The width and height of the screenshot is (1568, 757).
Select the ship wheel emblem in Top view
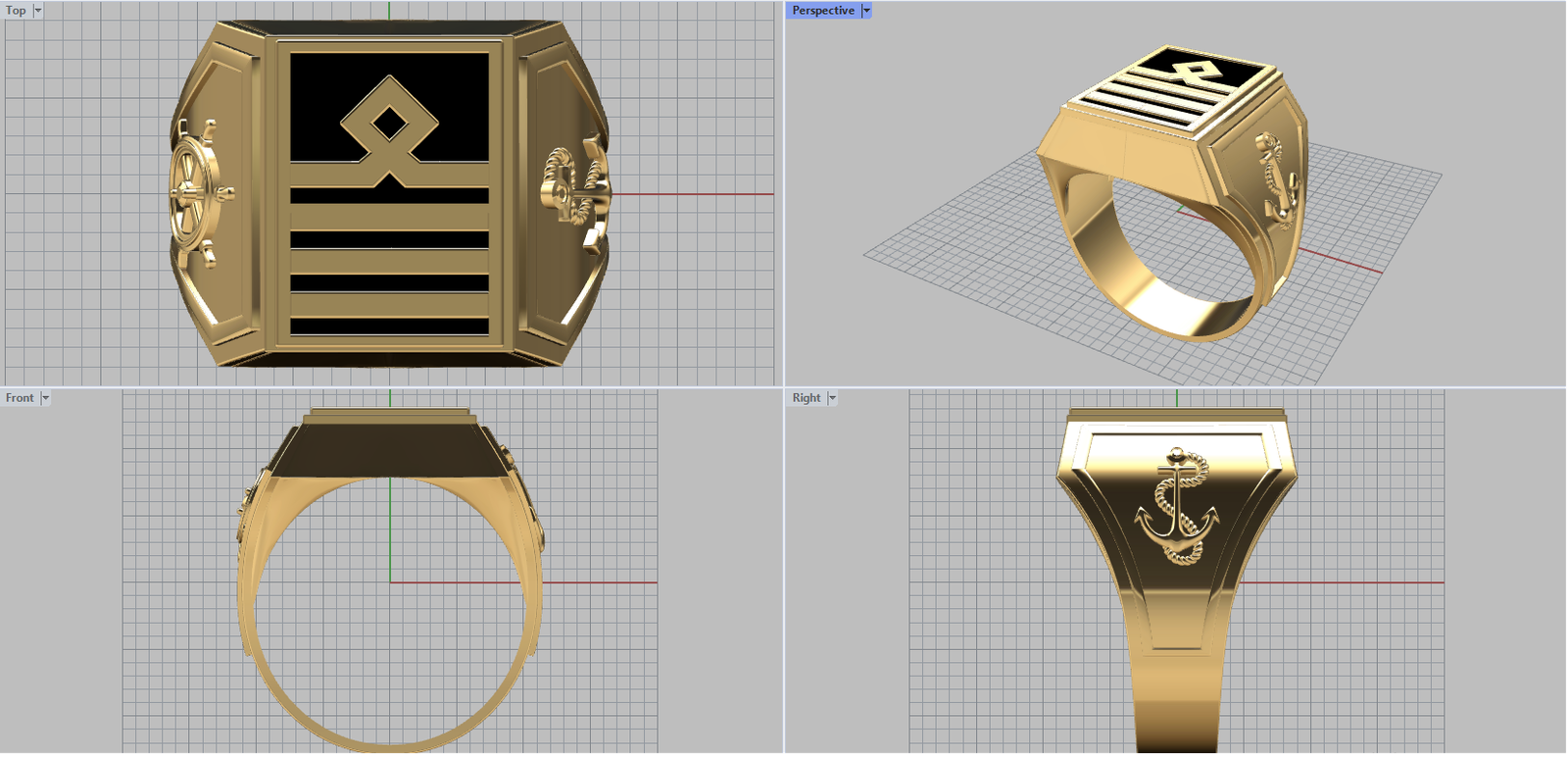[x=199, y=193]
